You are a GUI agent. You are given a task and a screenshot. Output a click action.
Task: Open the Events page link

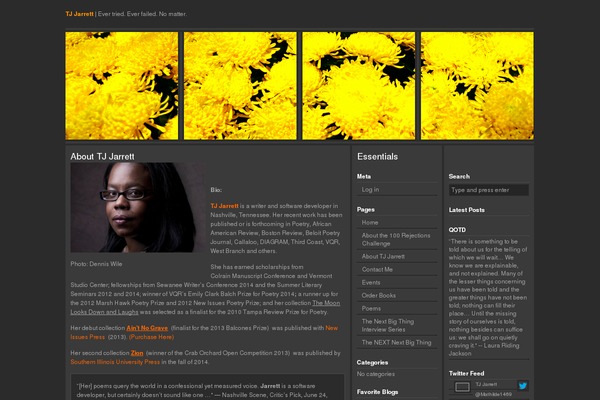(x=371, y=282)
